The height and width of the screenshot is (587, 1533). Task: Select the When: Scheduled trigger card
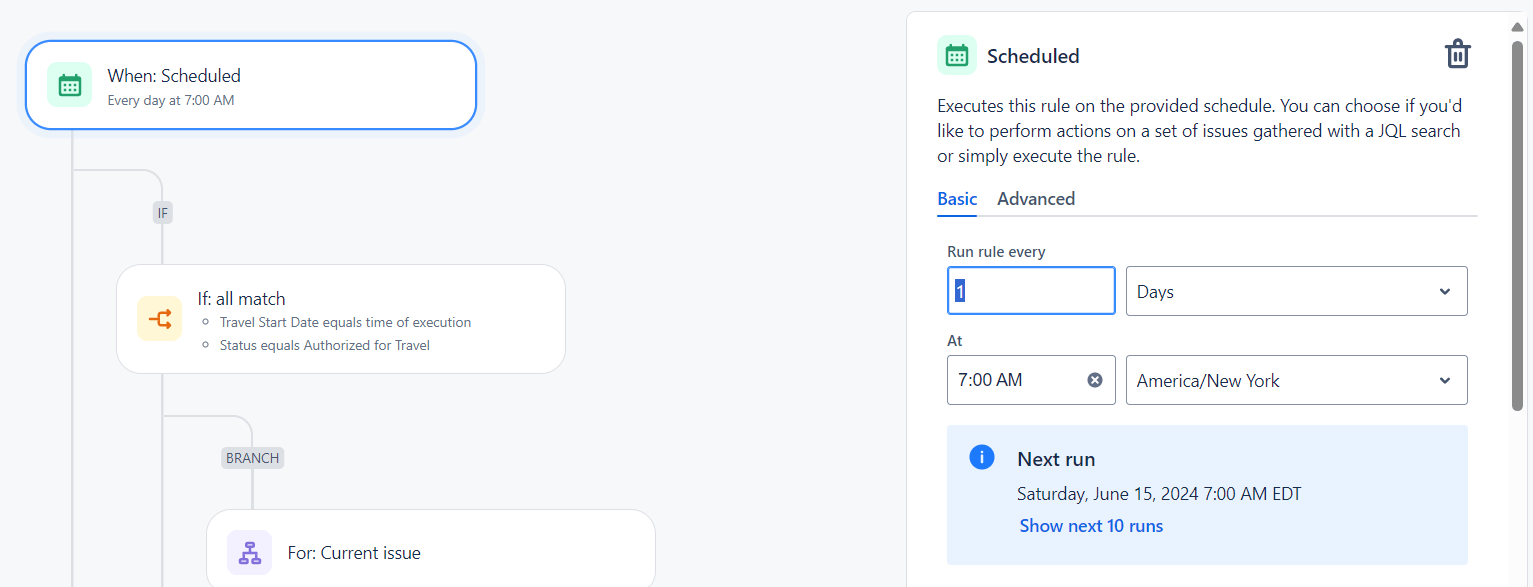pyautogui.click(x=250, y=85)
